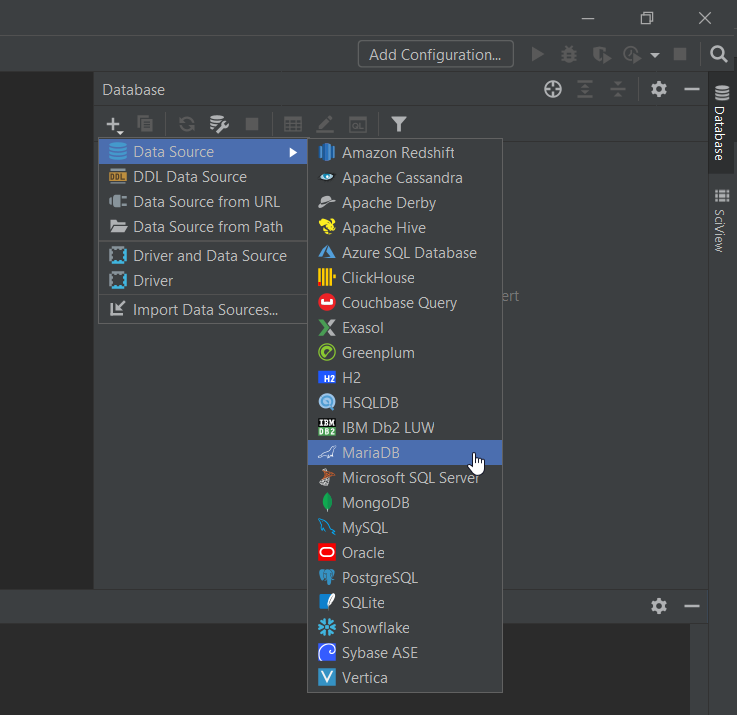737x715 pixels.
Task: Open Database panel settings gear
Action: click(659, 89)
